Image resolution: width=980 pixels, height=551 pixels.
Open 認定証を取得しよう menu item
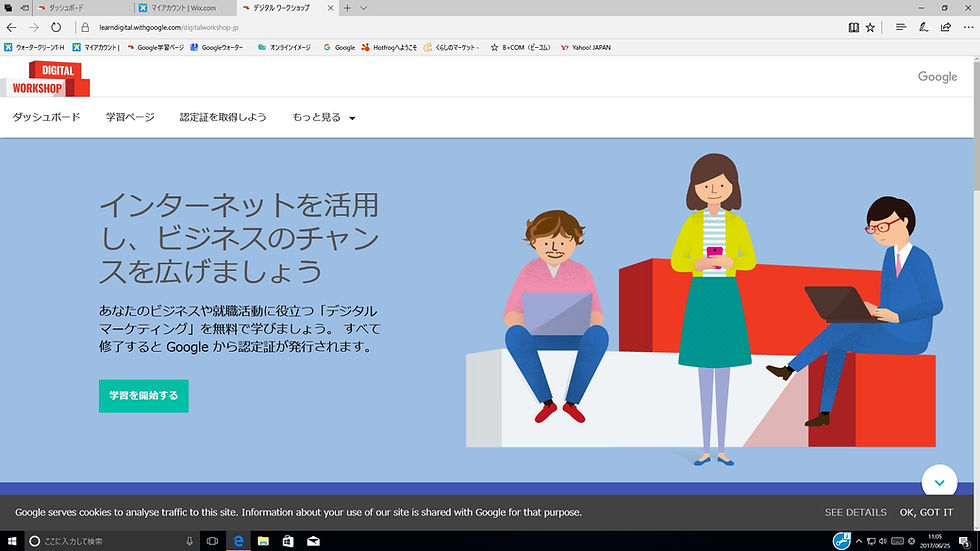tap(223, 117)
